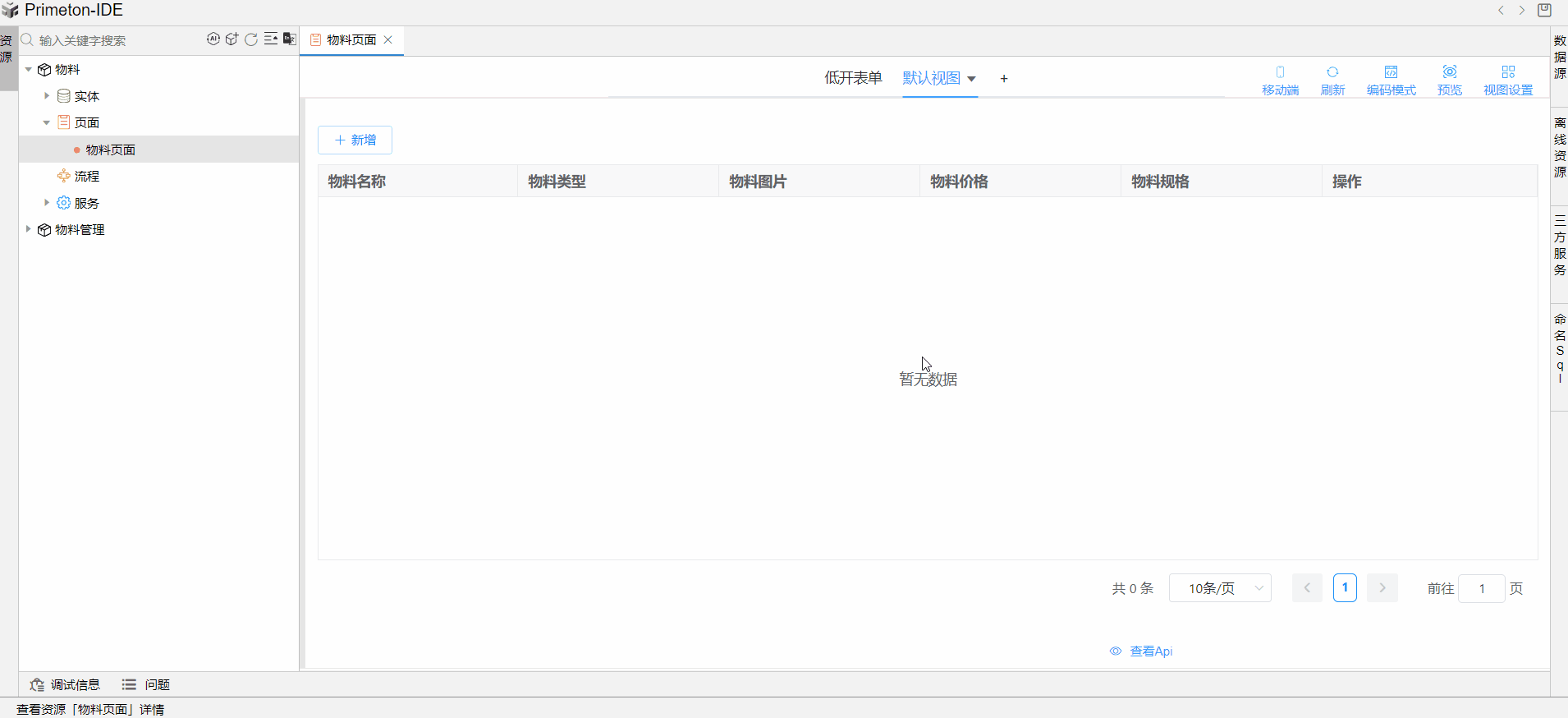Expand the 物料管理 project node
Screen dimensions: 1568x718
(x=29, y=229)
